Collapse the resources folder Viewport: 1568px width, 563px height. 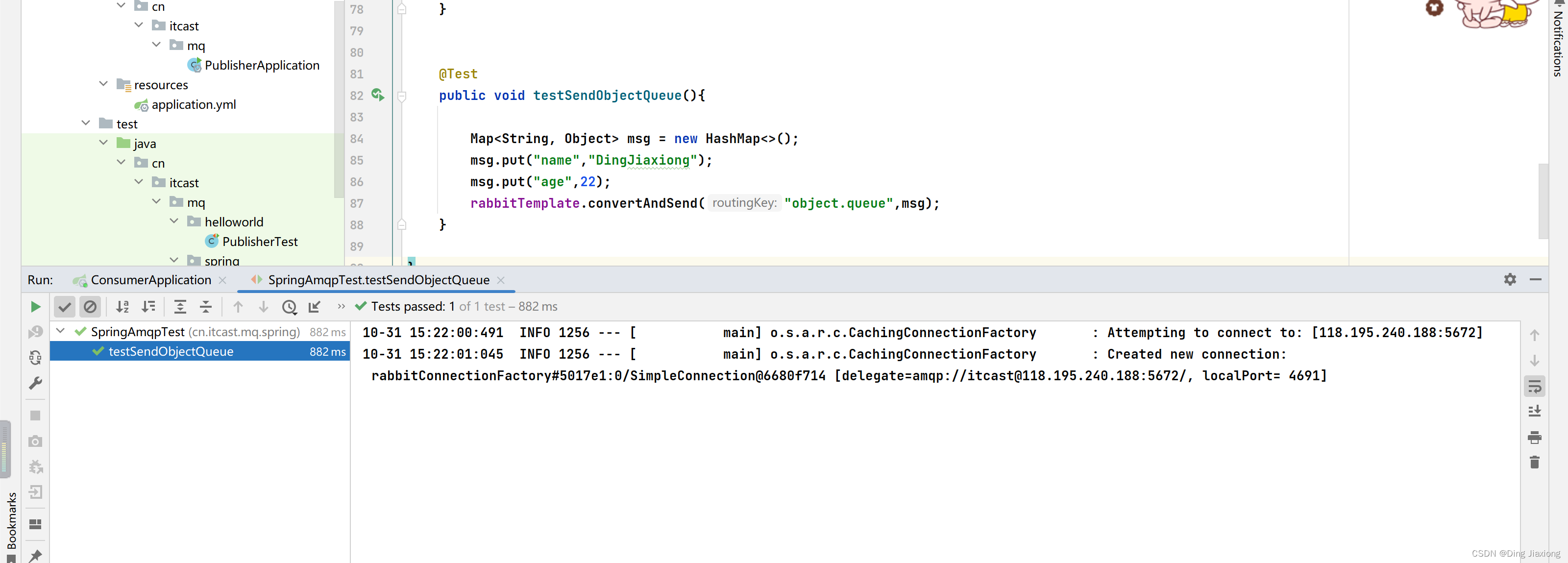tap(103, 84)
